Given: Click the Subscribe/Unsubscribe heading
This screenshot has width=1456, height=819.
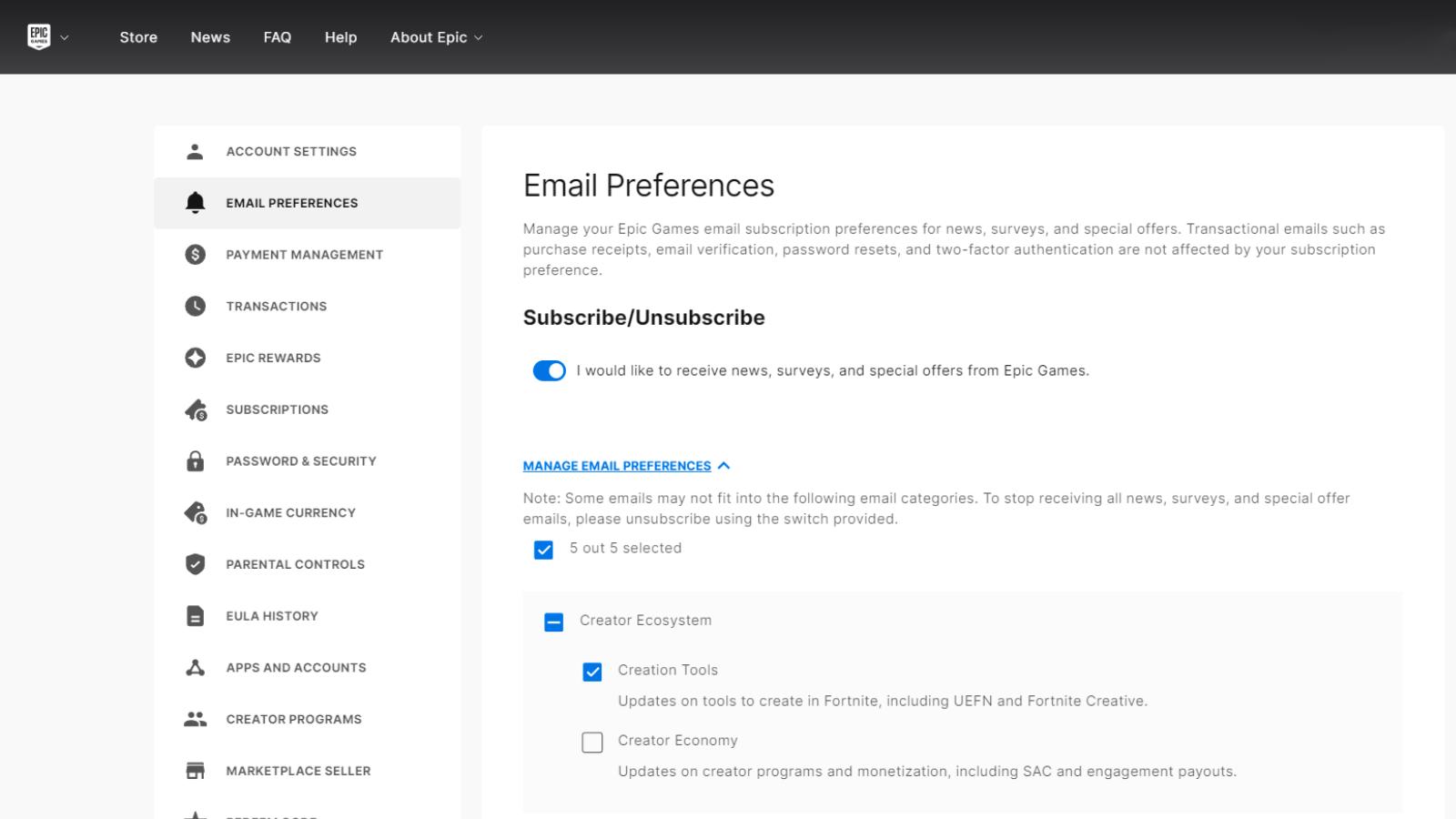Looking at the screenshot, I should [x=644, y=318].
